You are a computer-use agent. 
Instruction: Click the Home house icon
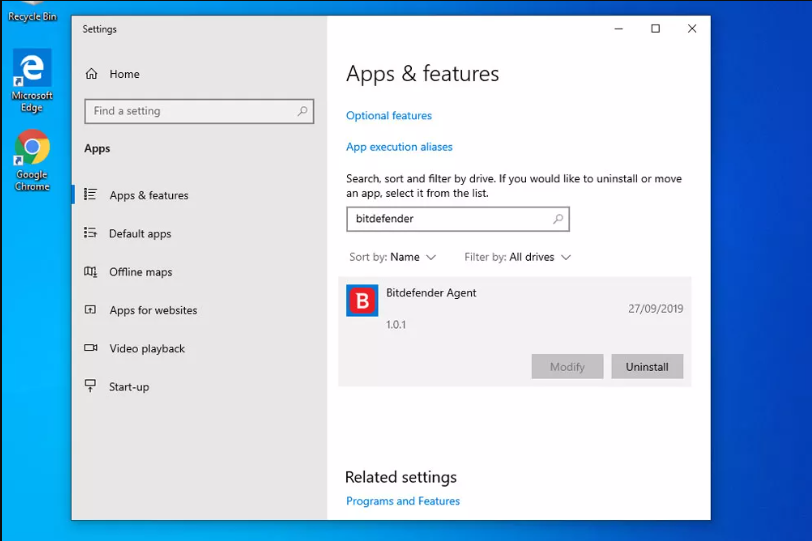[x=92, y=74]
